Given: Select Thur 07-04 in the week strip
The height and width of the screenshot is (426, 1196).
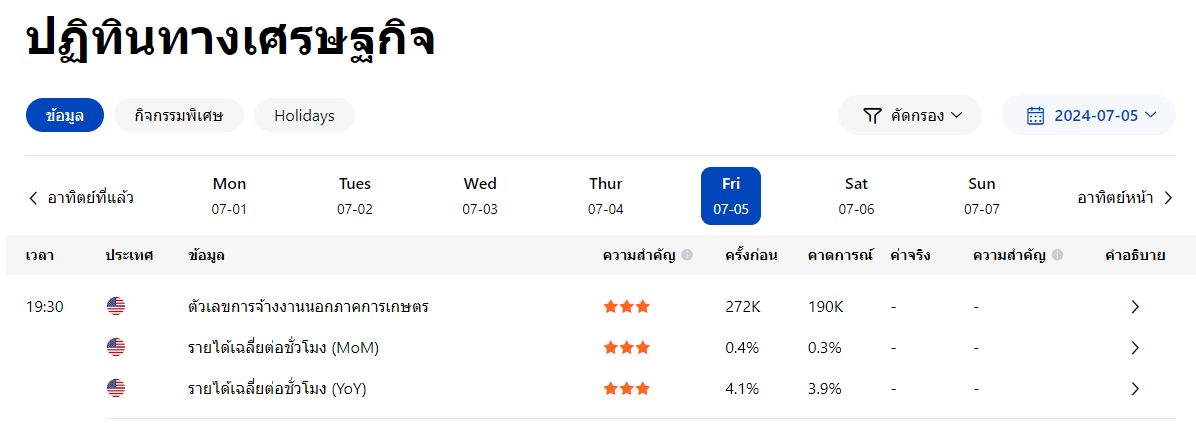Looking at the screenshot, I should tap(605, 196).
